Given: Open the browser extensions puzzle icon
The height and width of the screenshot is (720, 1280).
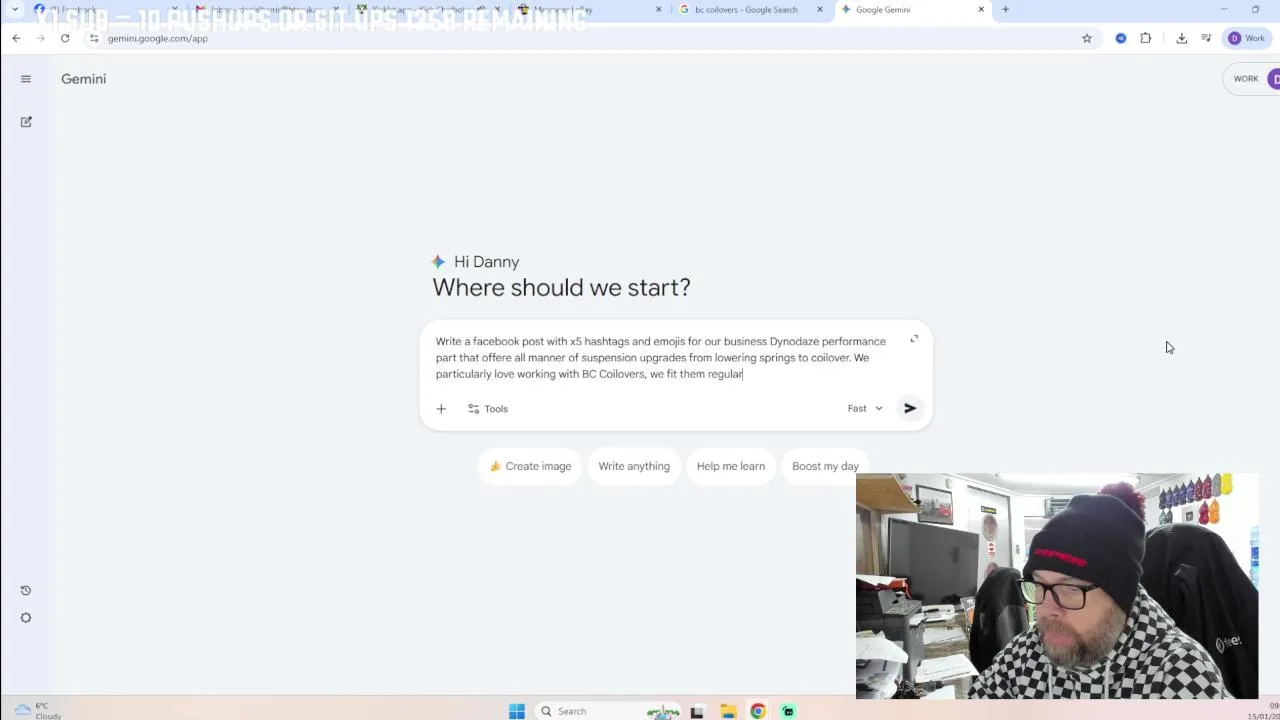Looking at the screenshot, I should [x=1146, y=38].
